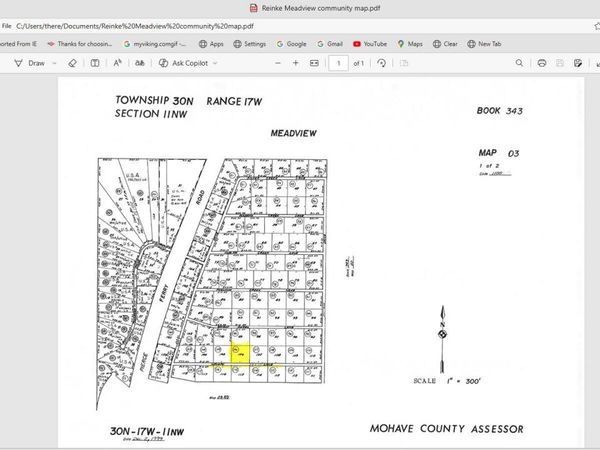Click the Read aloud icon
This screenshot has width=600, height=450.
pyautogui.click(x=117, y=63)
